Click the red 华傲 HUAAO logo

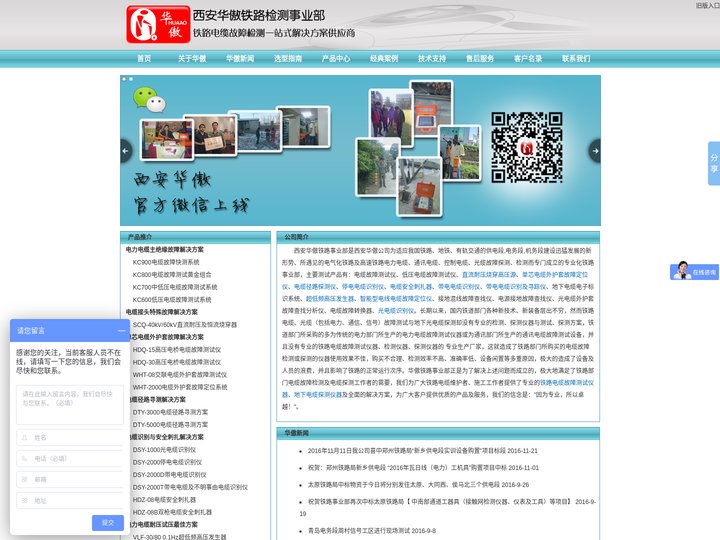point(158,24)
